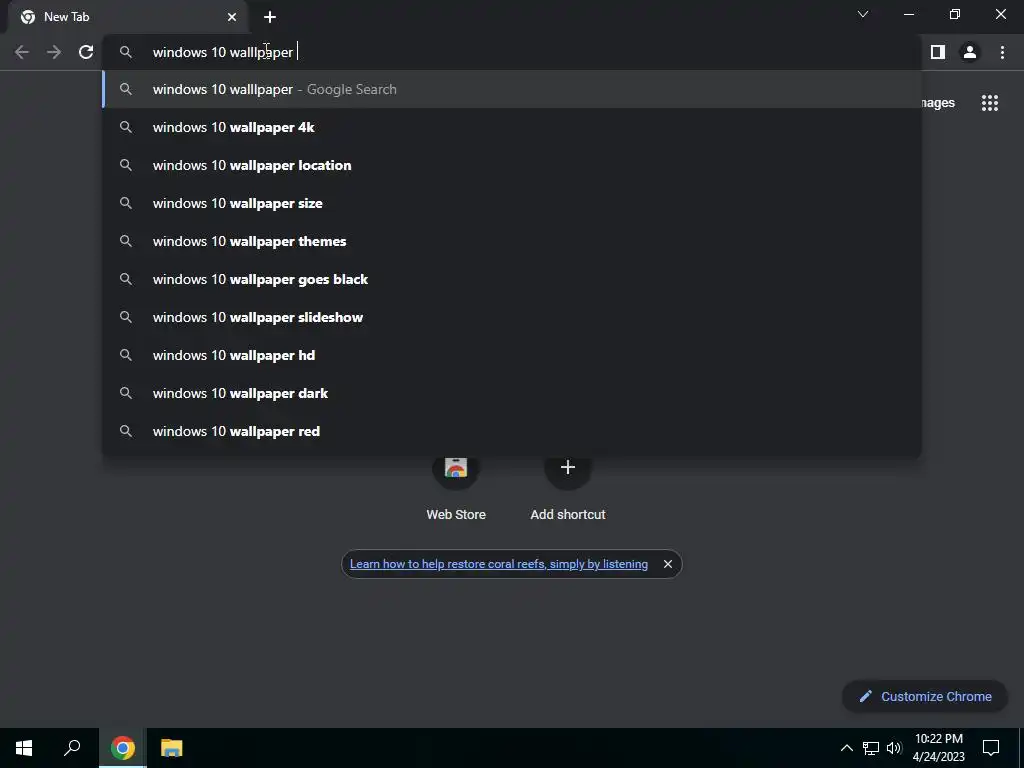Pick 'windows 10 wallpaper slideshow' suggestion

tap(512, 317)
